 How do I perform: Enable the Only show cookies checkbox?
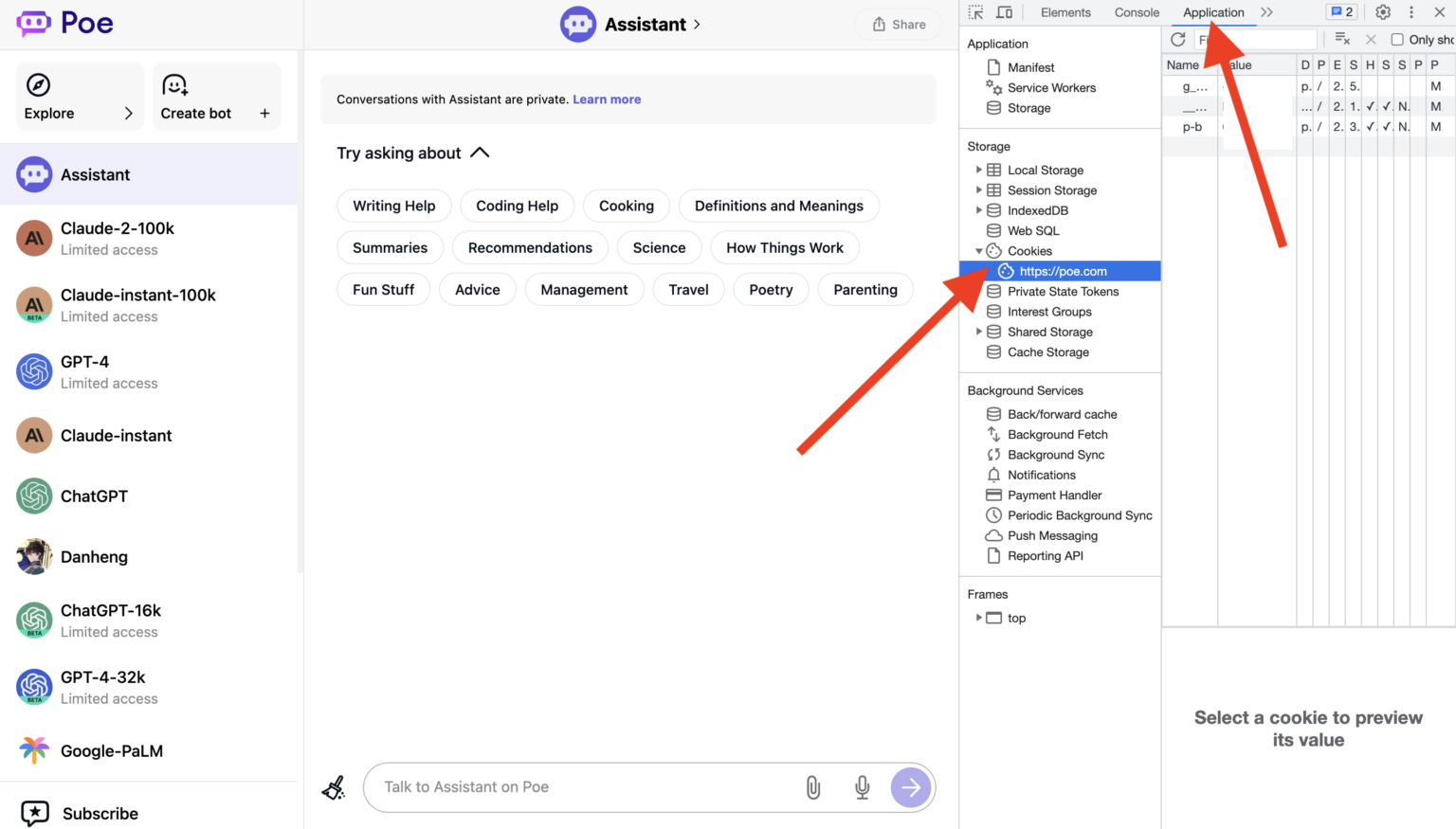pyautogui.click(x=1396, y=40)
